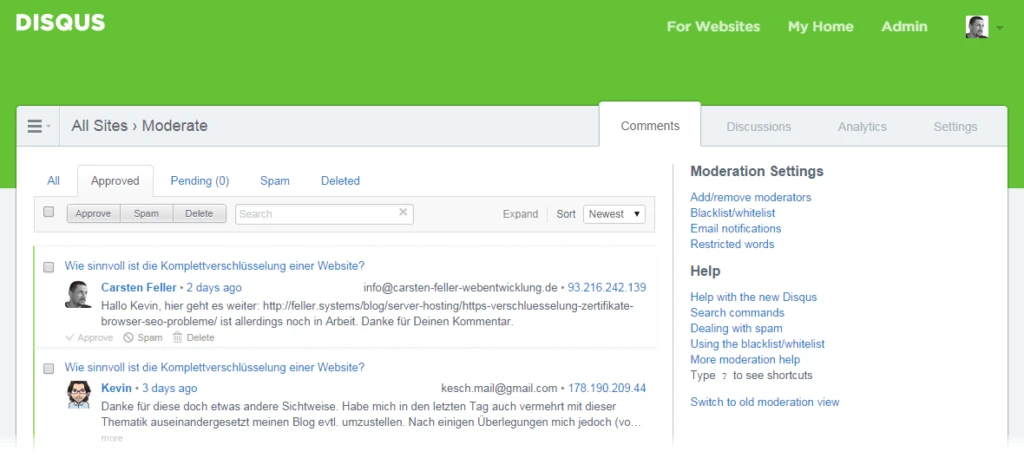This screenshot has width=1024, height=458.
Task: Go to My Home in the header
Action: pyautogui.click(x=820, y=27)
